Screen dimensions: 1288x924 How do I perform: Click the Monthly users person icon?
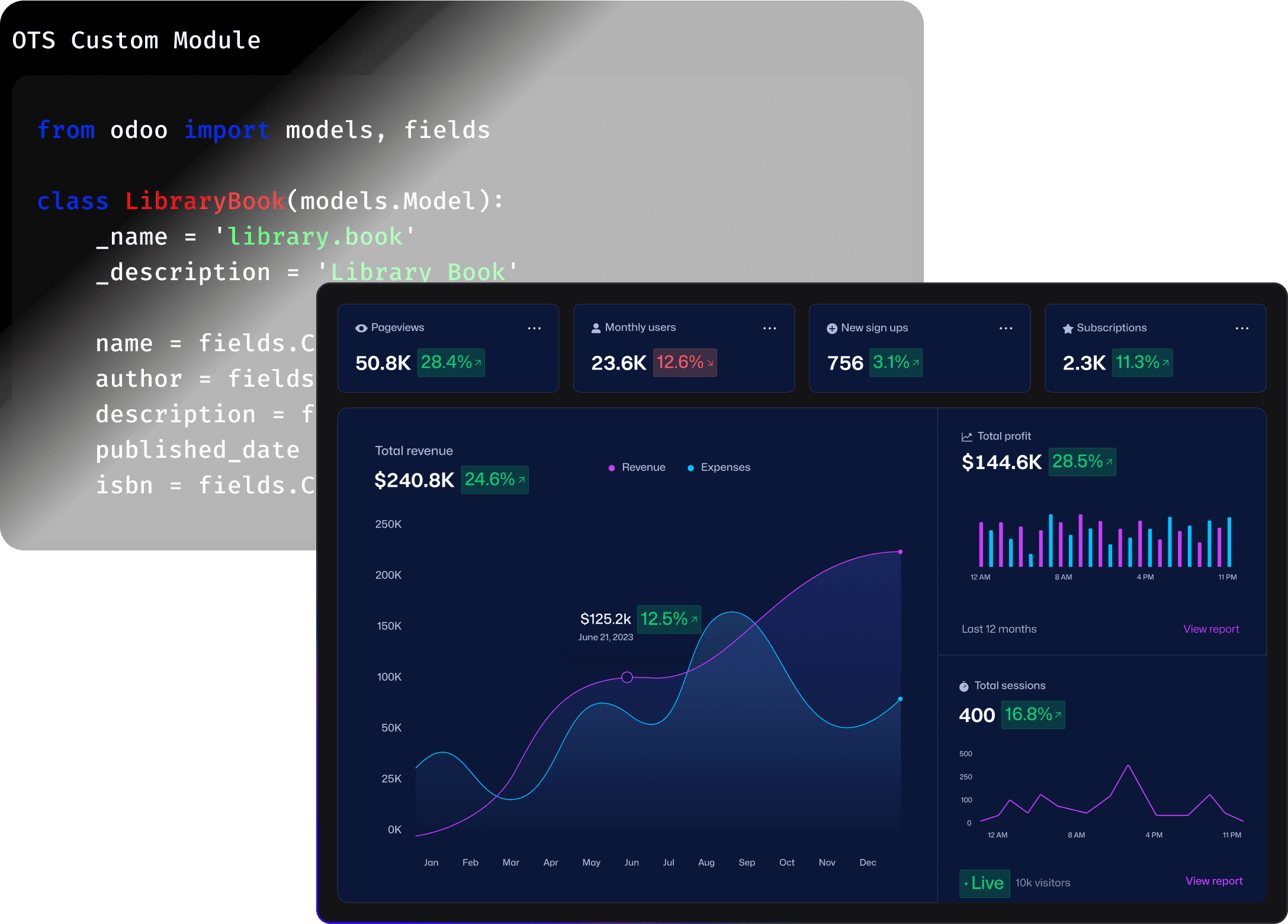[596, 328]
